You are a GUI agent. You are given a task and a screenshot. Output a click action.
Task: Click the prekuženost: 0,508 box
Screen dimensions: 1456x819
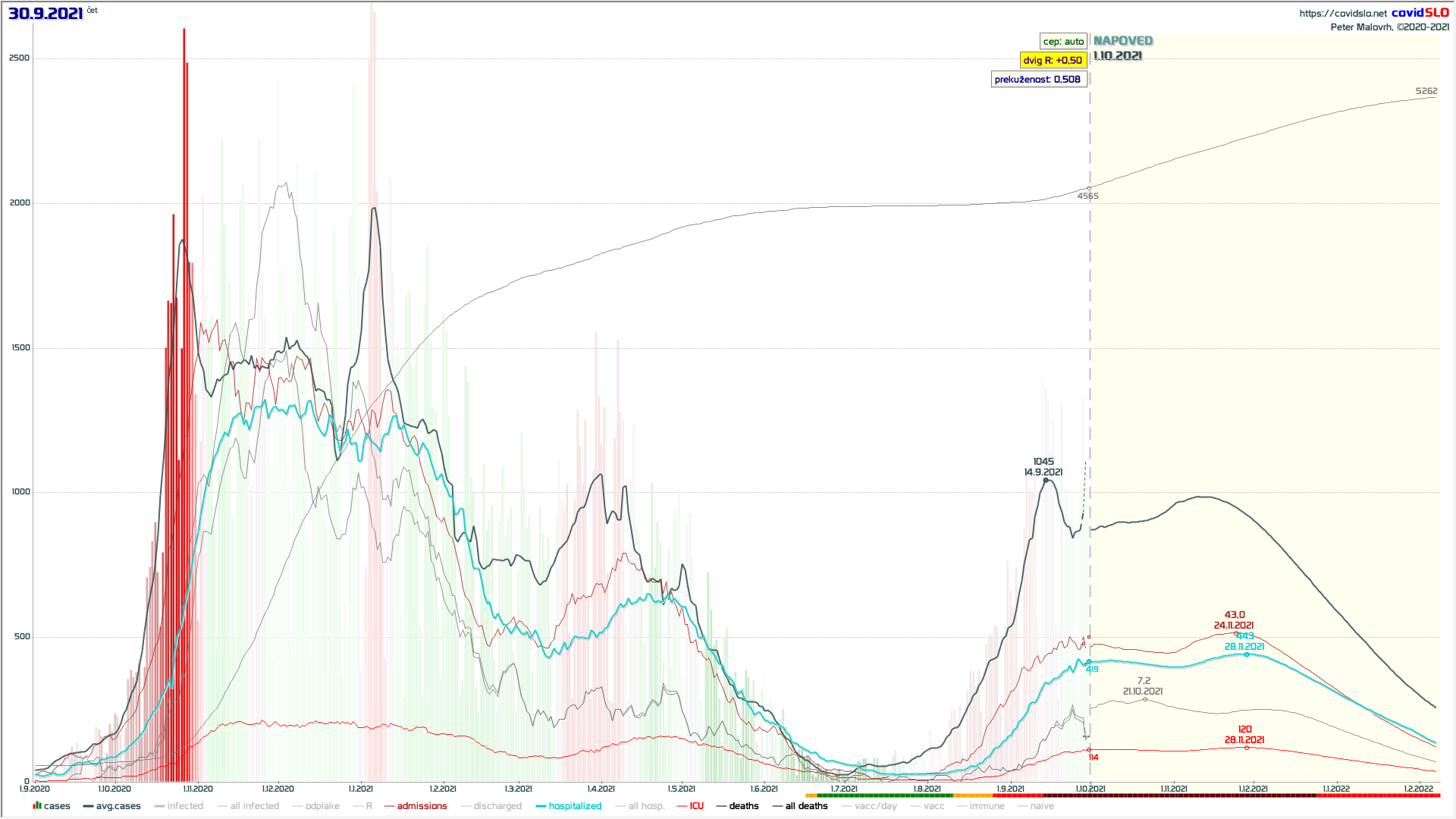[1037, 80]
